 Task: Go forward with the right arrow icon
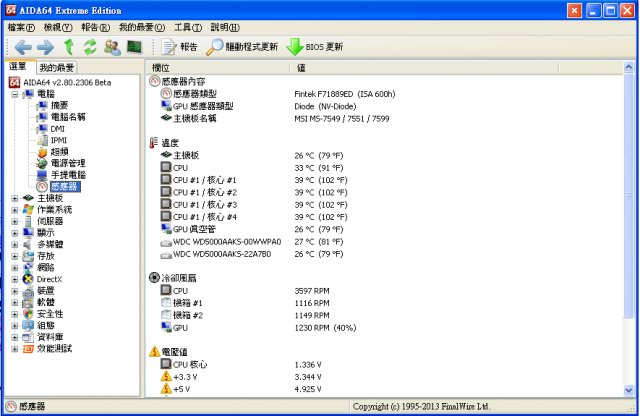[45, 47]
